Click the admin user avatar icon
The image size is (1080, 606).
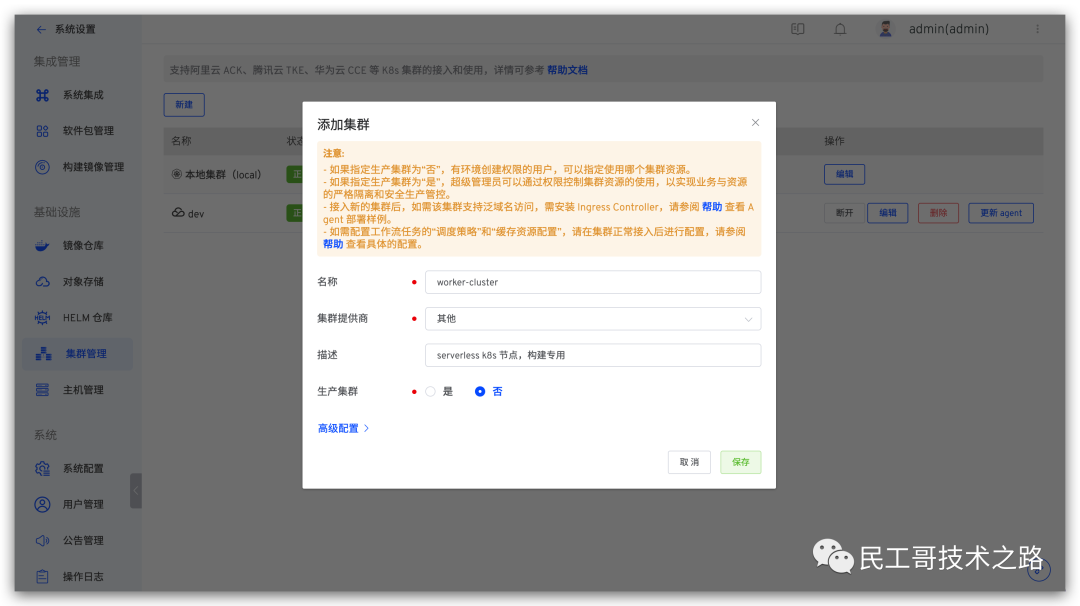[885, 29]
